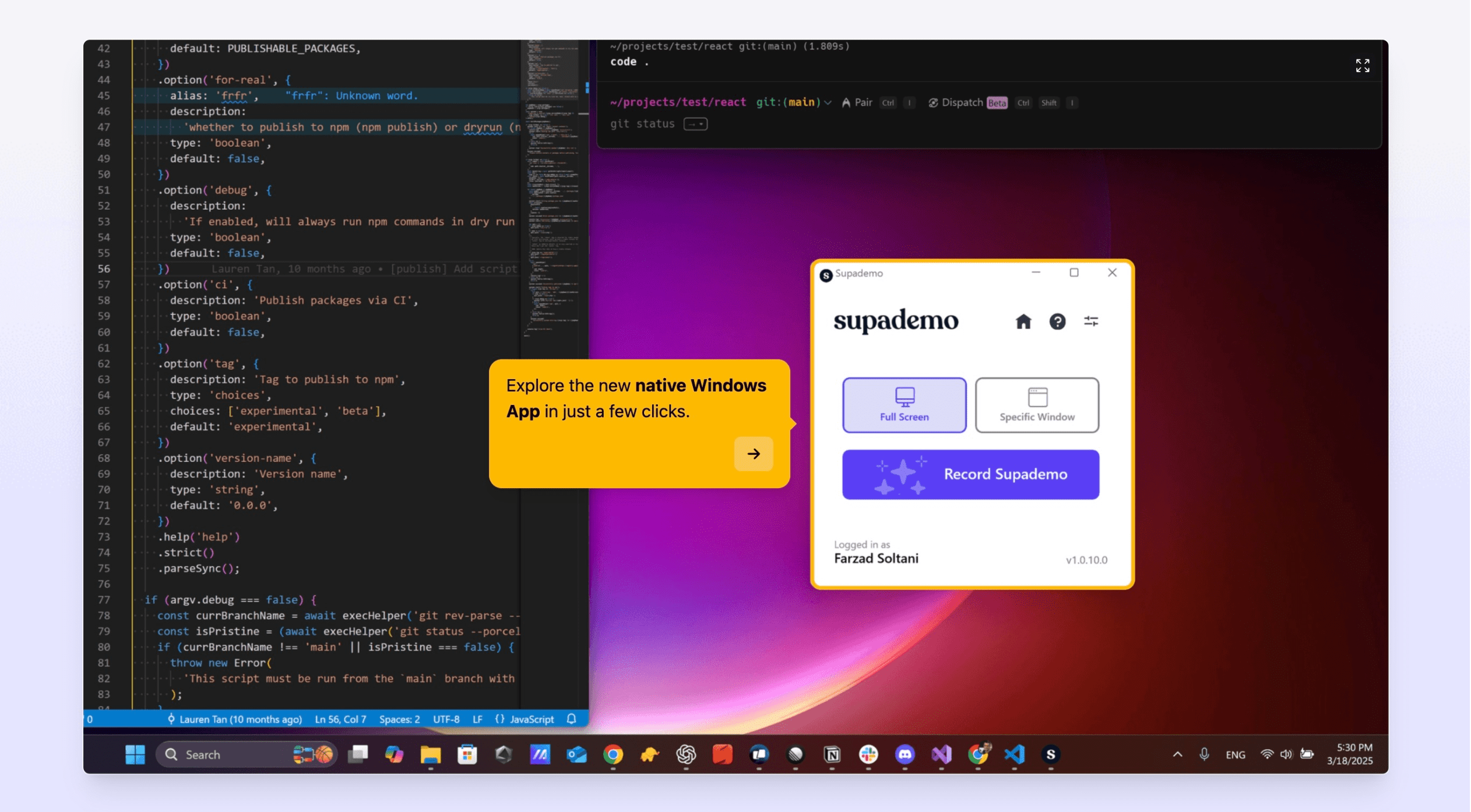Screen dimensions: 1471x812
Task: Open Outlook from the taskbar
Action: (576, 754)
